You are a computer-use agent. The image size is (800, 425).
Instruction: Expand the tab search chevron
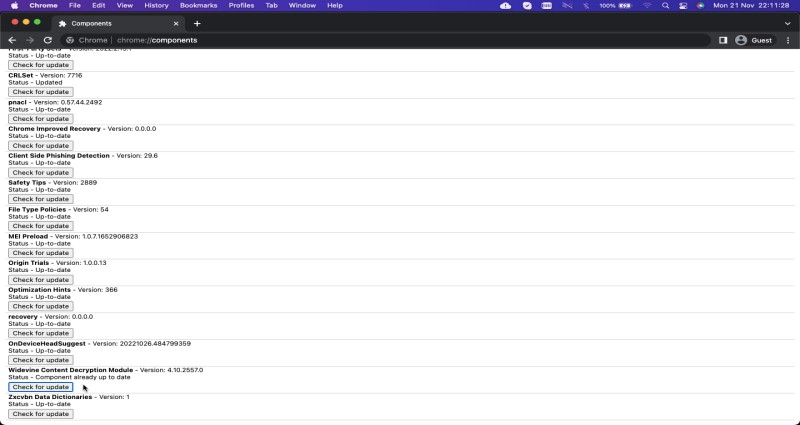[788, 23]
